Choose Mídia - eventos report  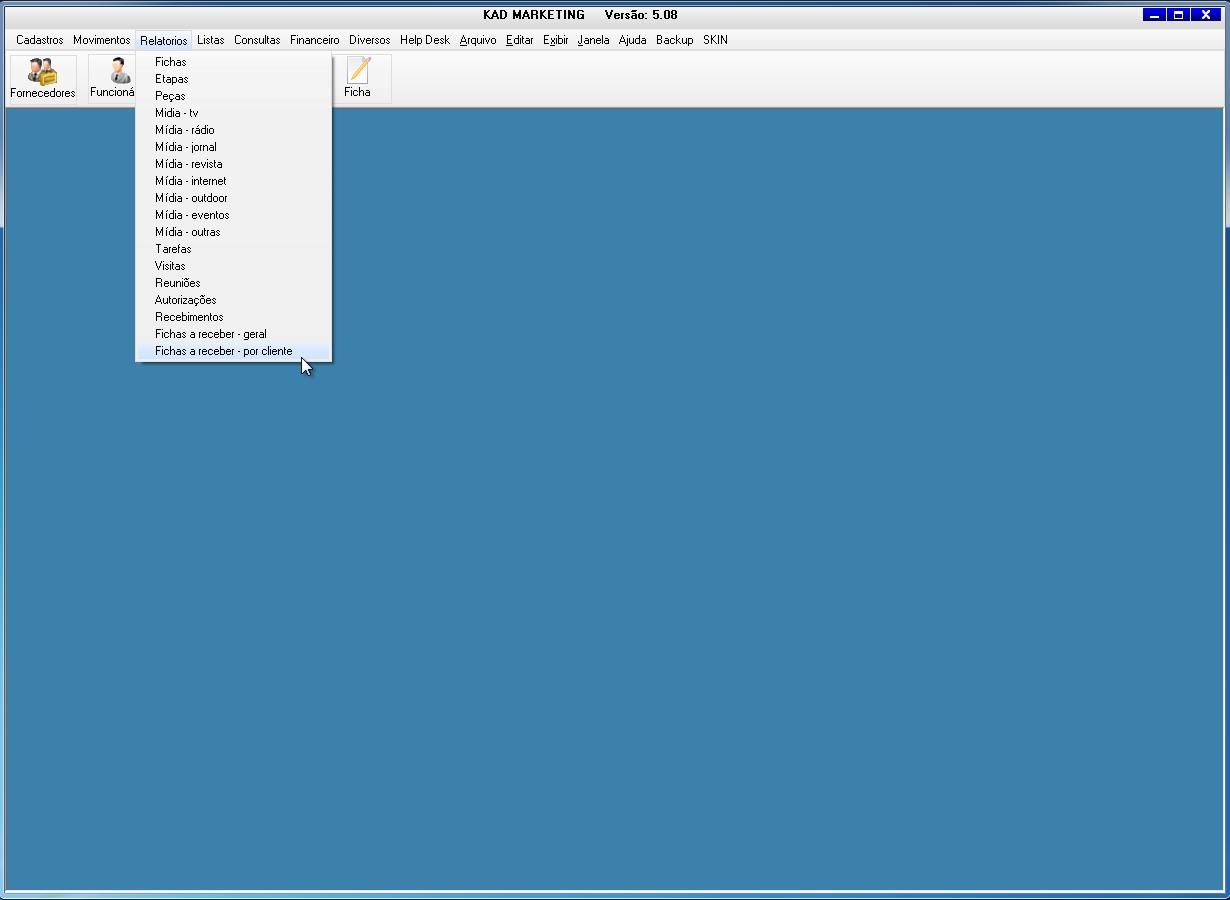pyautogui.click(x=234, y=215)
